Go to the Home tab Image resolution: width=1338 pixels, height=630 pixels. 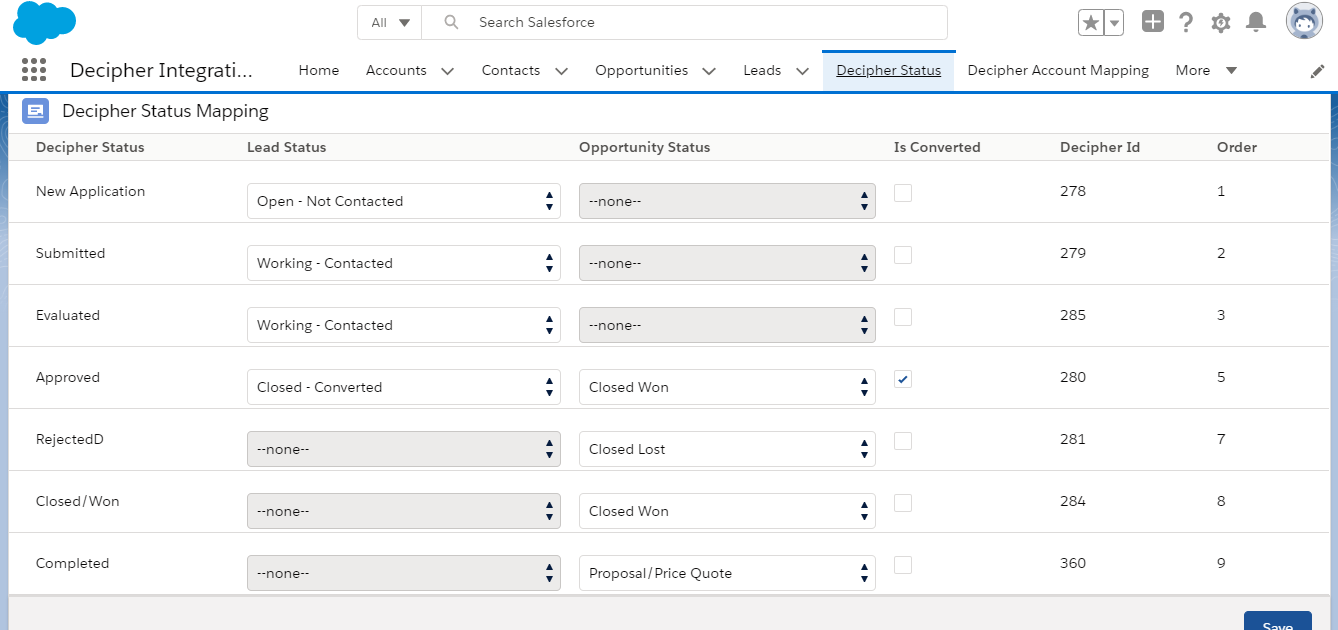[x=319, y=70]
